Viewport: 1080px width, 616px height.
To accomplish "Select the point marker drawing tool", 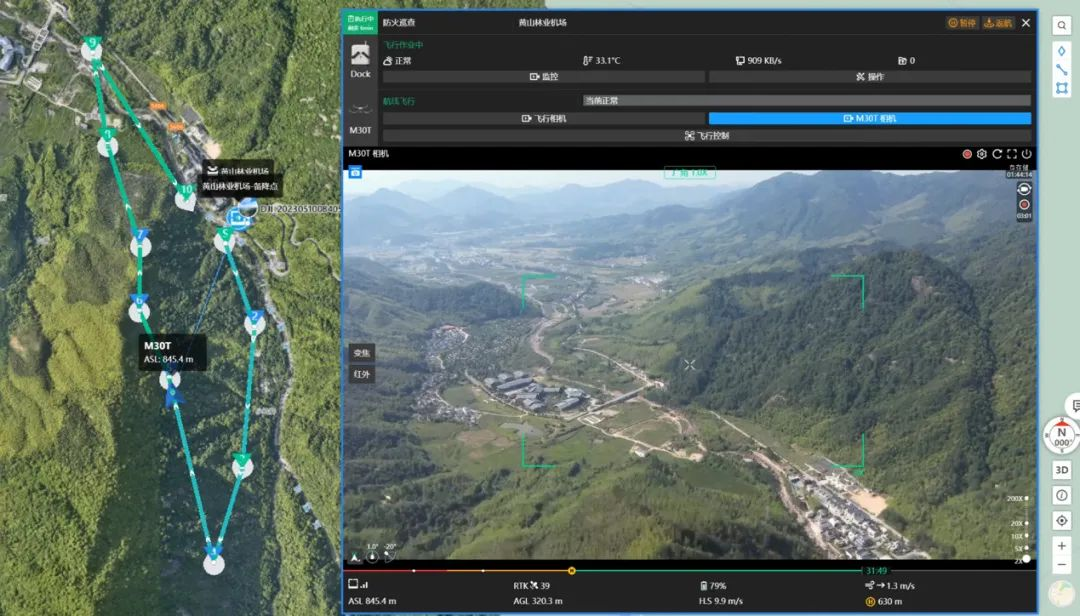I will (x=1061, y=51).
